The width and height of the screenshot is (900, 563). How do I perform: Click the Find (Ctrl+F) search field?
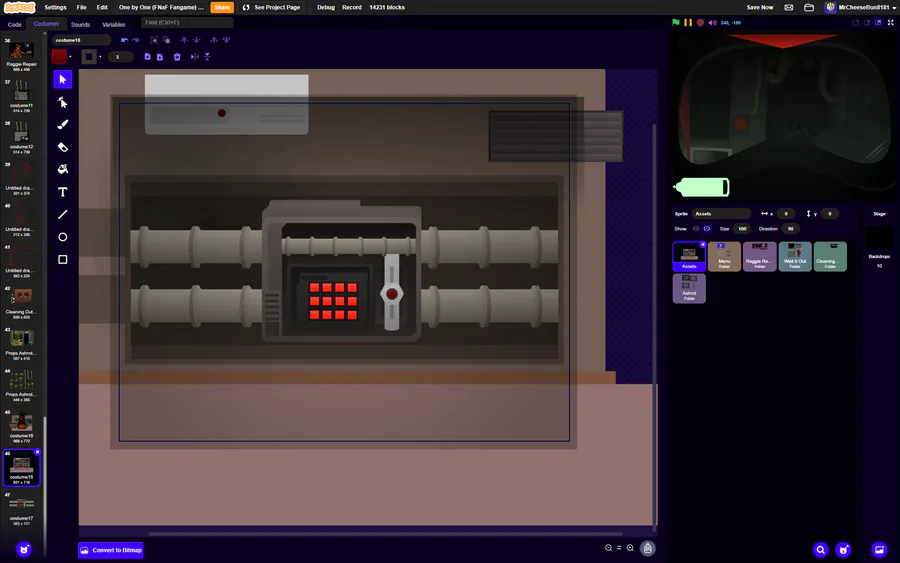[x=187, y=22]
